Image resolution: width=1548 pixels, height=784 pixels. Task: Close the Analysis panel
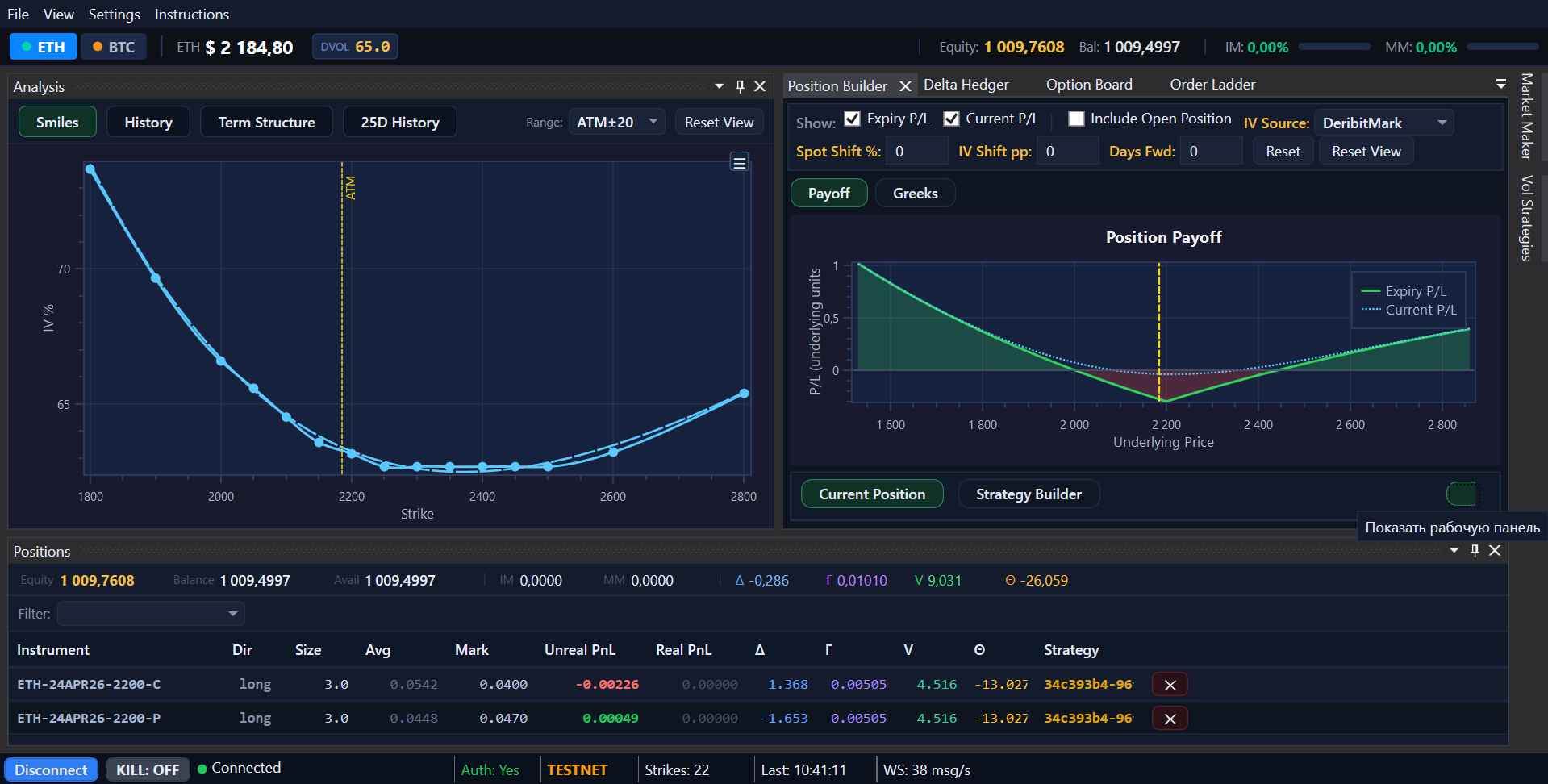(x=760, y=86)
